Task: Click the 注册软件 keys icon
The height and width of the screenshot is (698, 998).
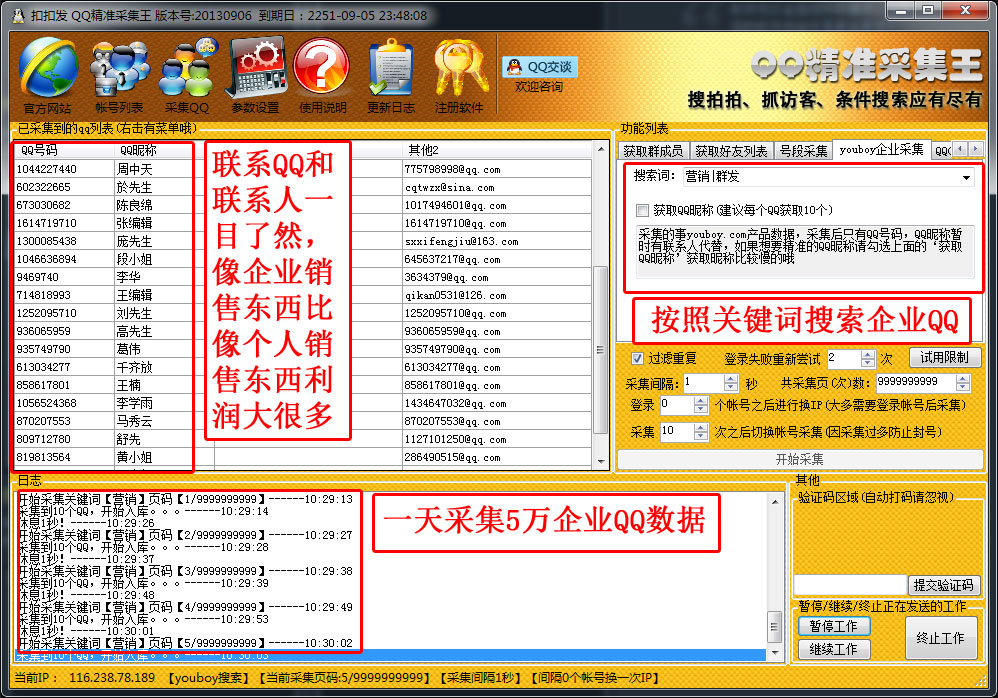Action: tap(459, 75)
